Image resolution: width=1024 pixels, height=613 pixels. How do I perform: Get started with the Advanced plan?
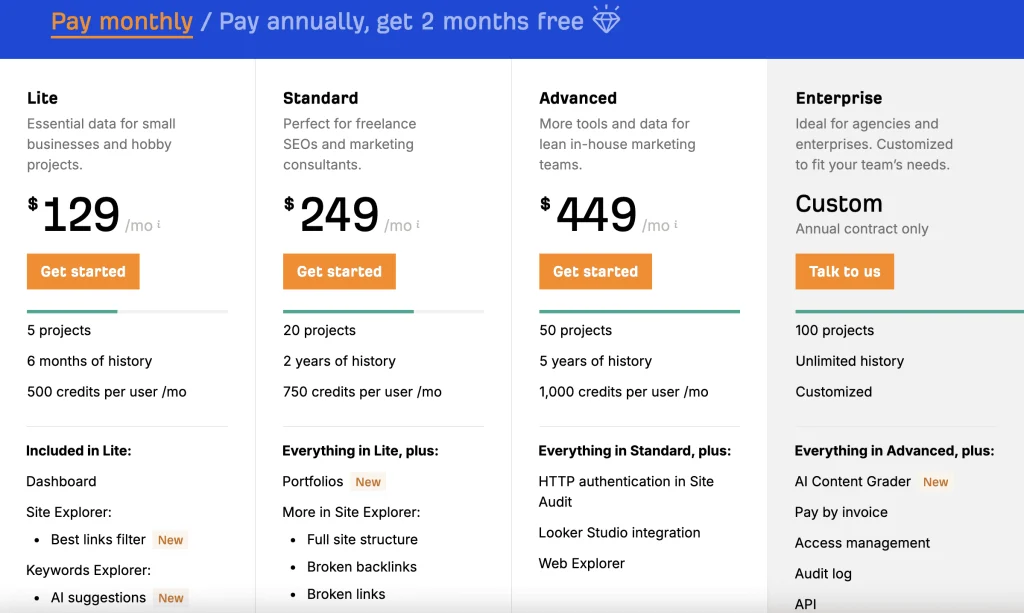click(x=595, y=271)
